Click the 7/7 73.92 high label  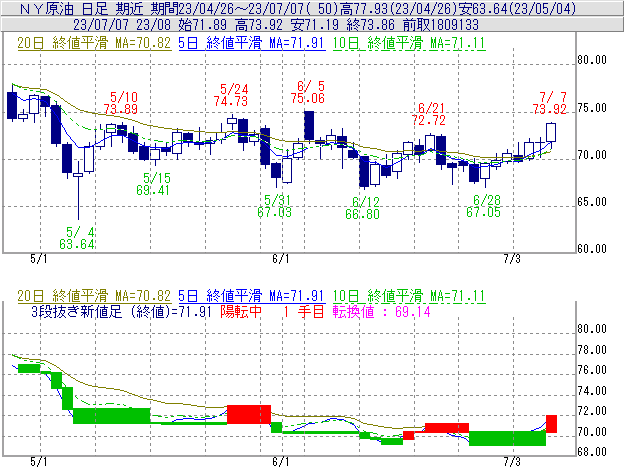(x=550, y=103)
